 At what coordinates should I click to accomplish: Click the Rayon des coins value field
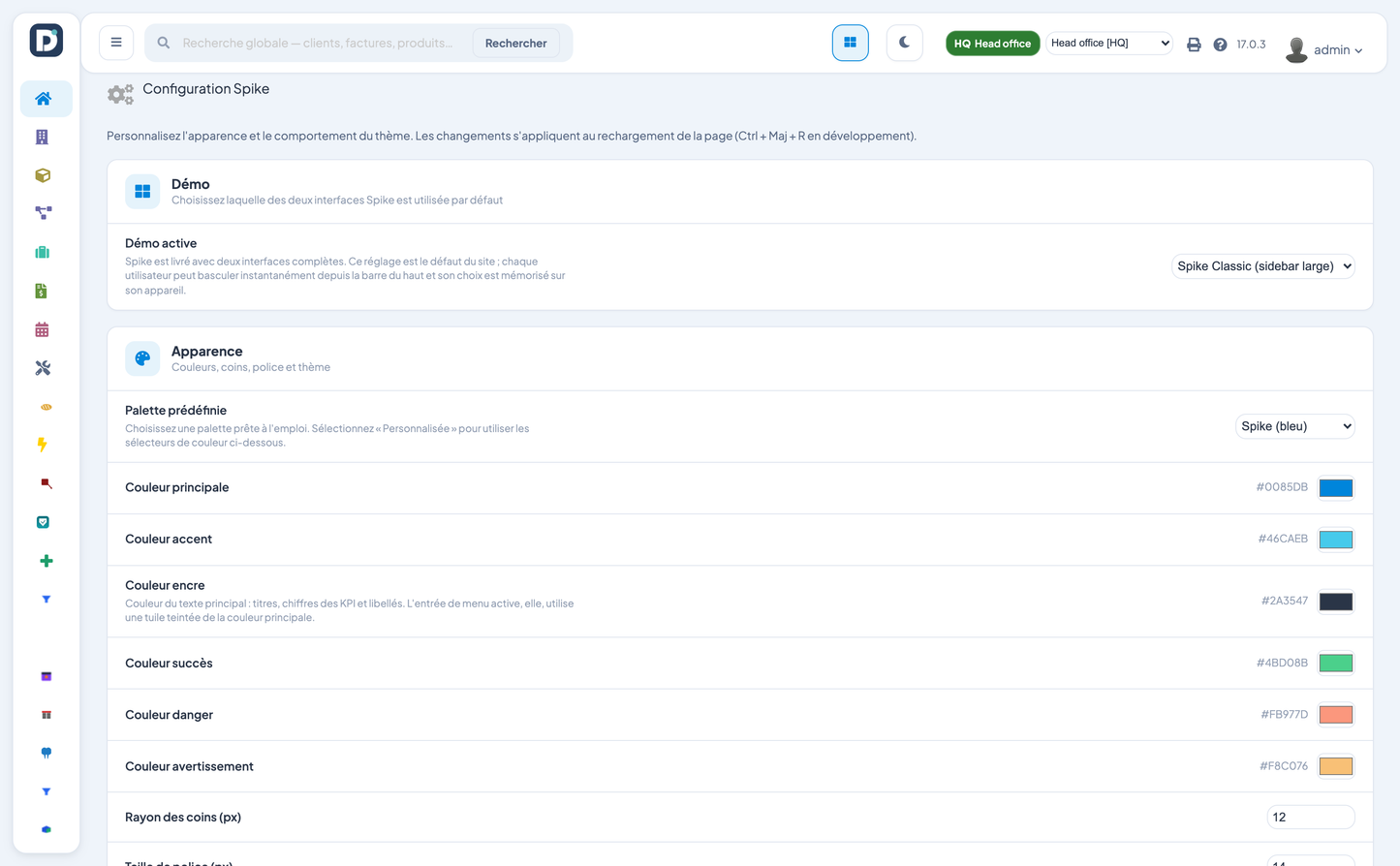point(1310,818)
